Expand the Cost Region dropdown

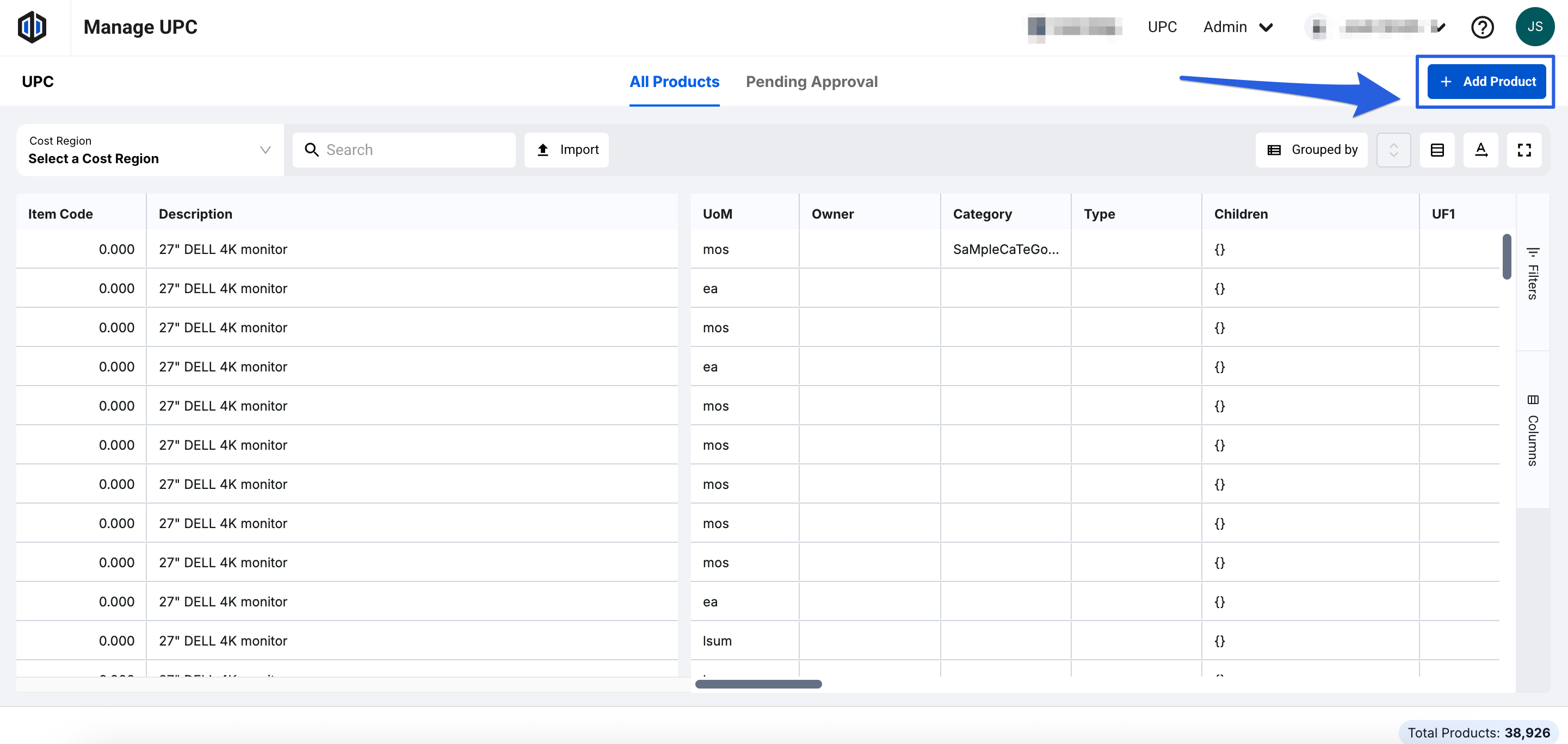tap(150, 150)
